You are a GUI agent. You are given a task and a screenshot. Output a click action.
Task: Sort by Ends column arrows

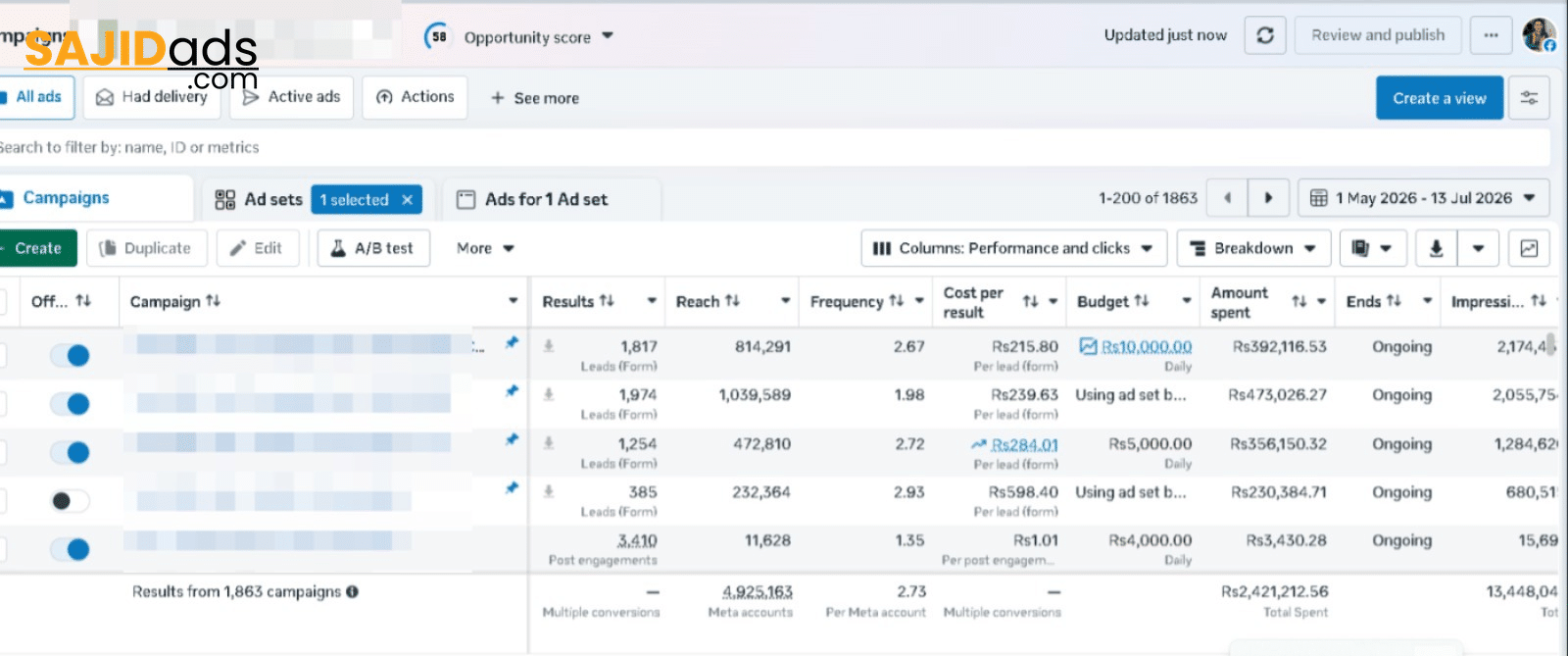click(x=1394, y=301)
